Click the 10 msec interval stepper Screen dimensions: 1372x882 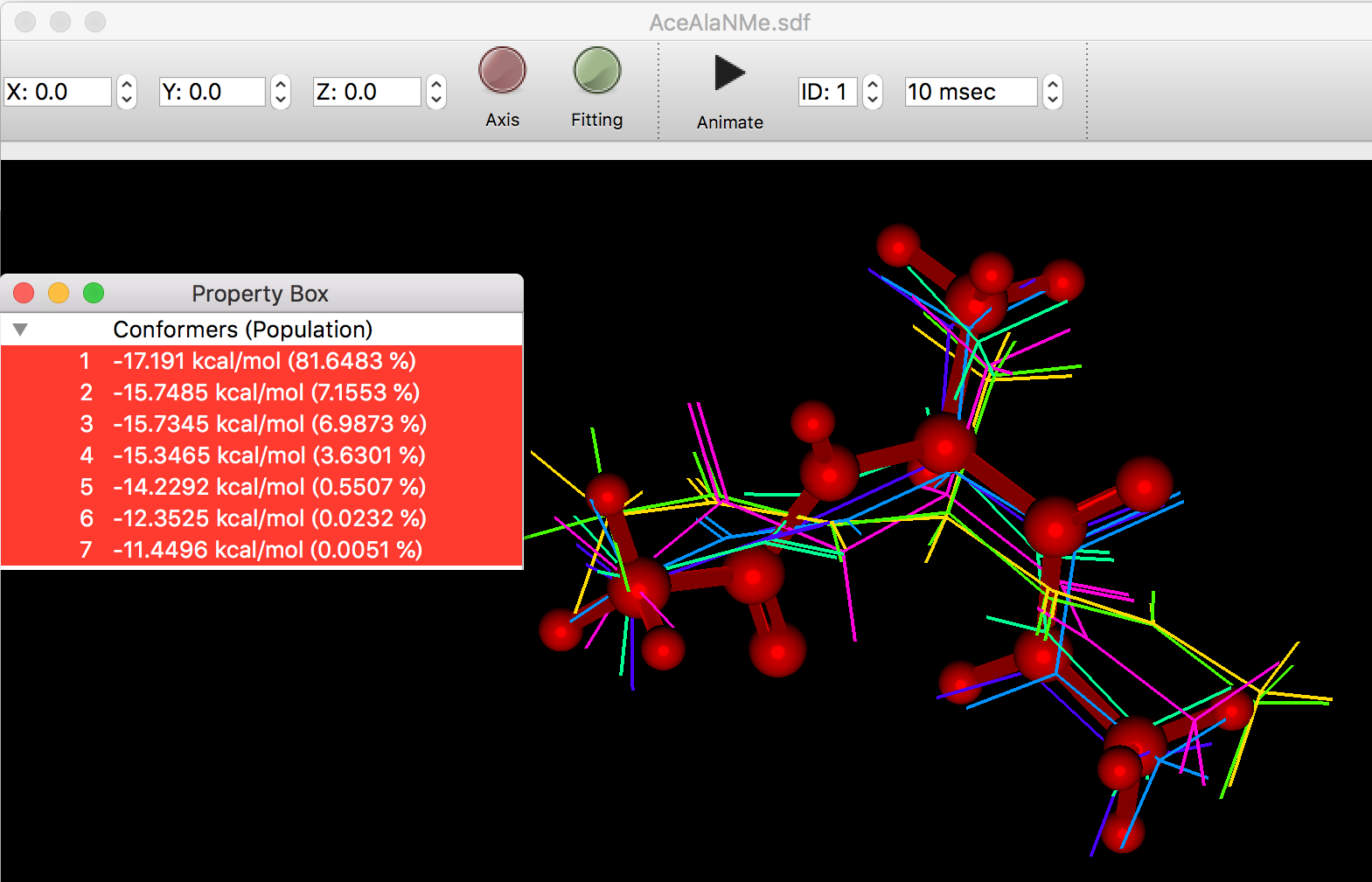pos(1053,92)
